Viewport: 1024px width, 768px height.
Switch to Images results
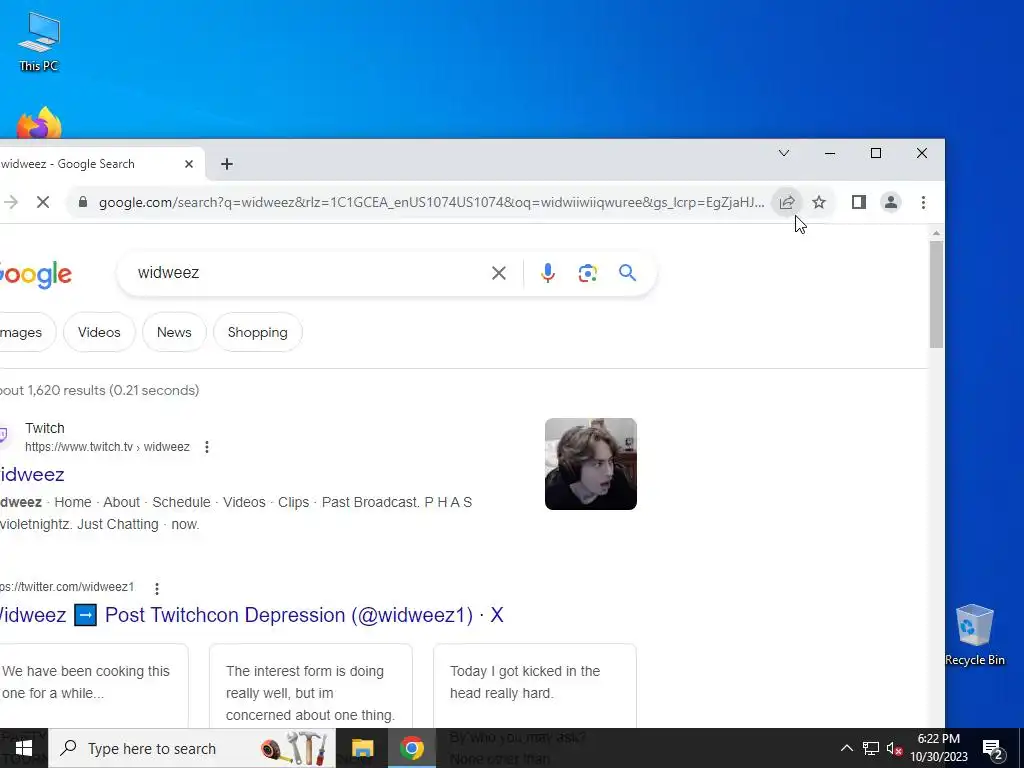(x=26, y=332)
